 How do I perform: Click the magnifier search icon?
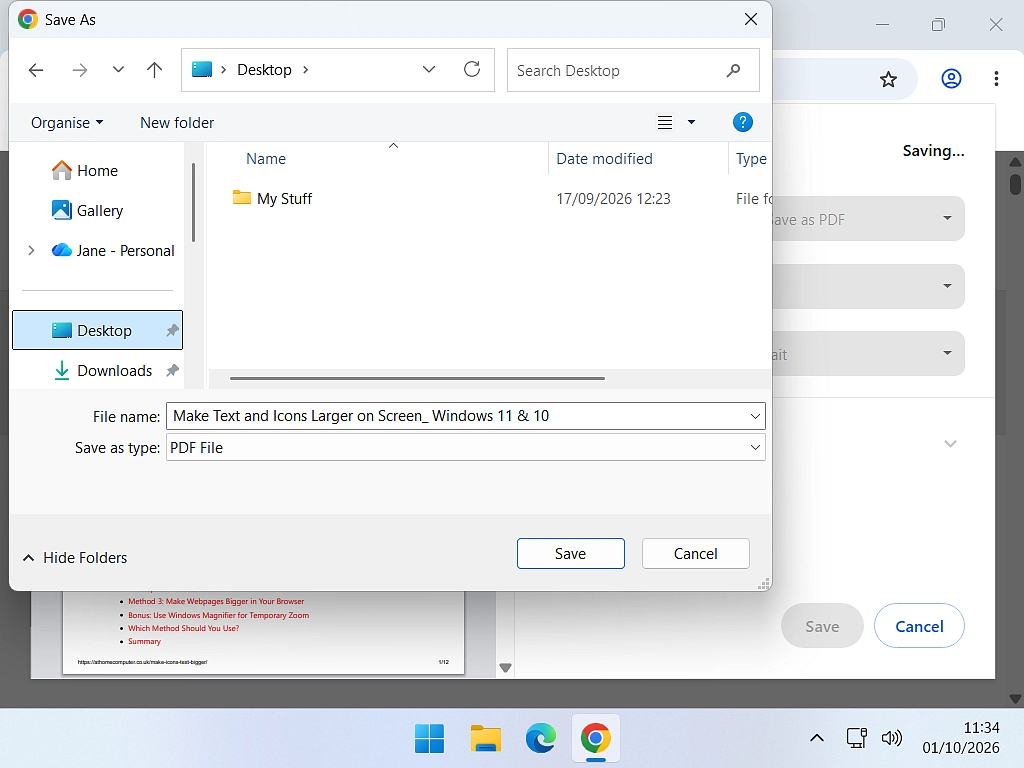733,70
